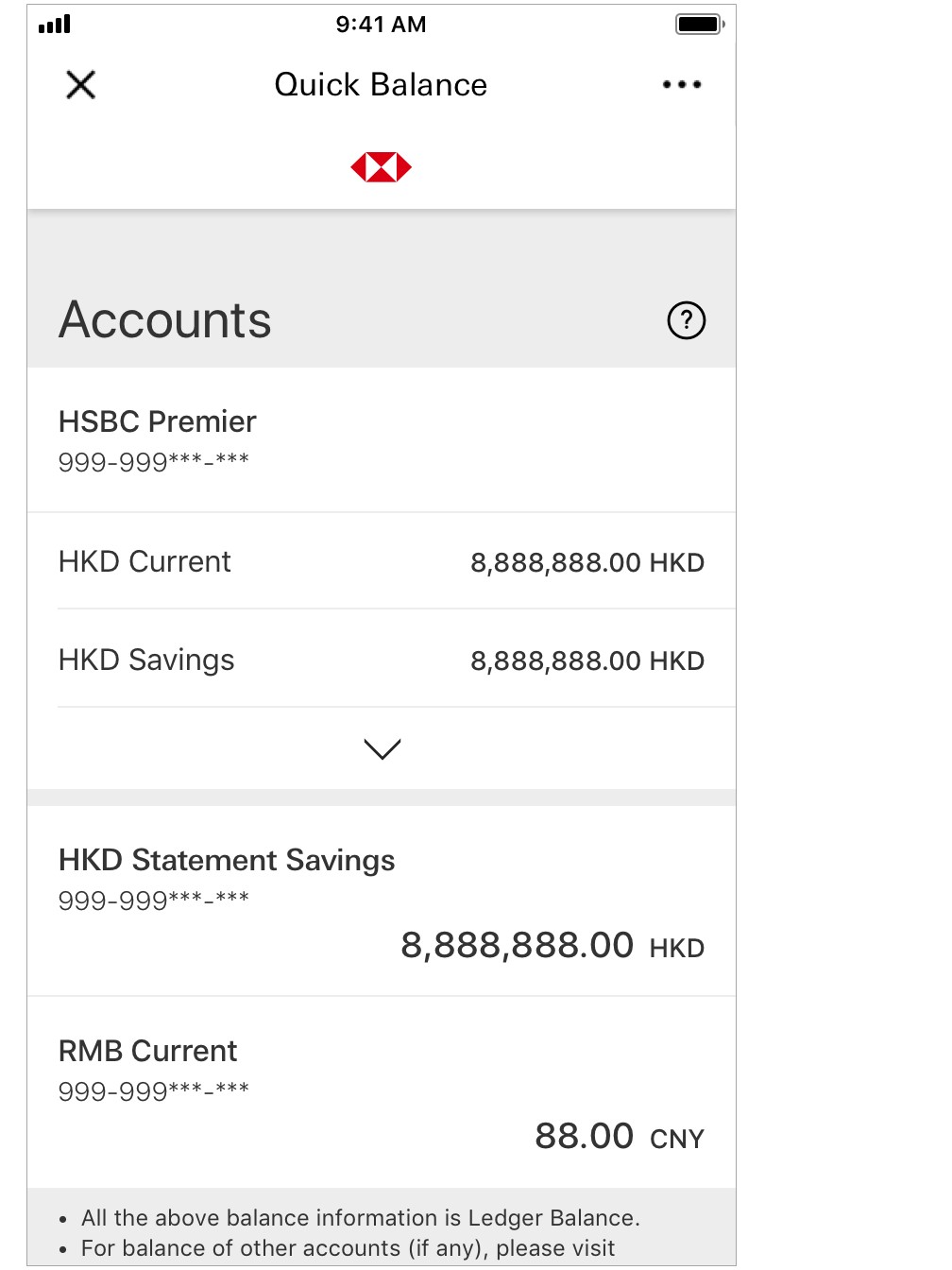Click the 88.00 CNY balance
952x1270 pixels.
coord(620,1137)
